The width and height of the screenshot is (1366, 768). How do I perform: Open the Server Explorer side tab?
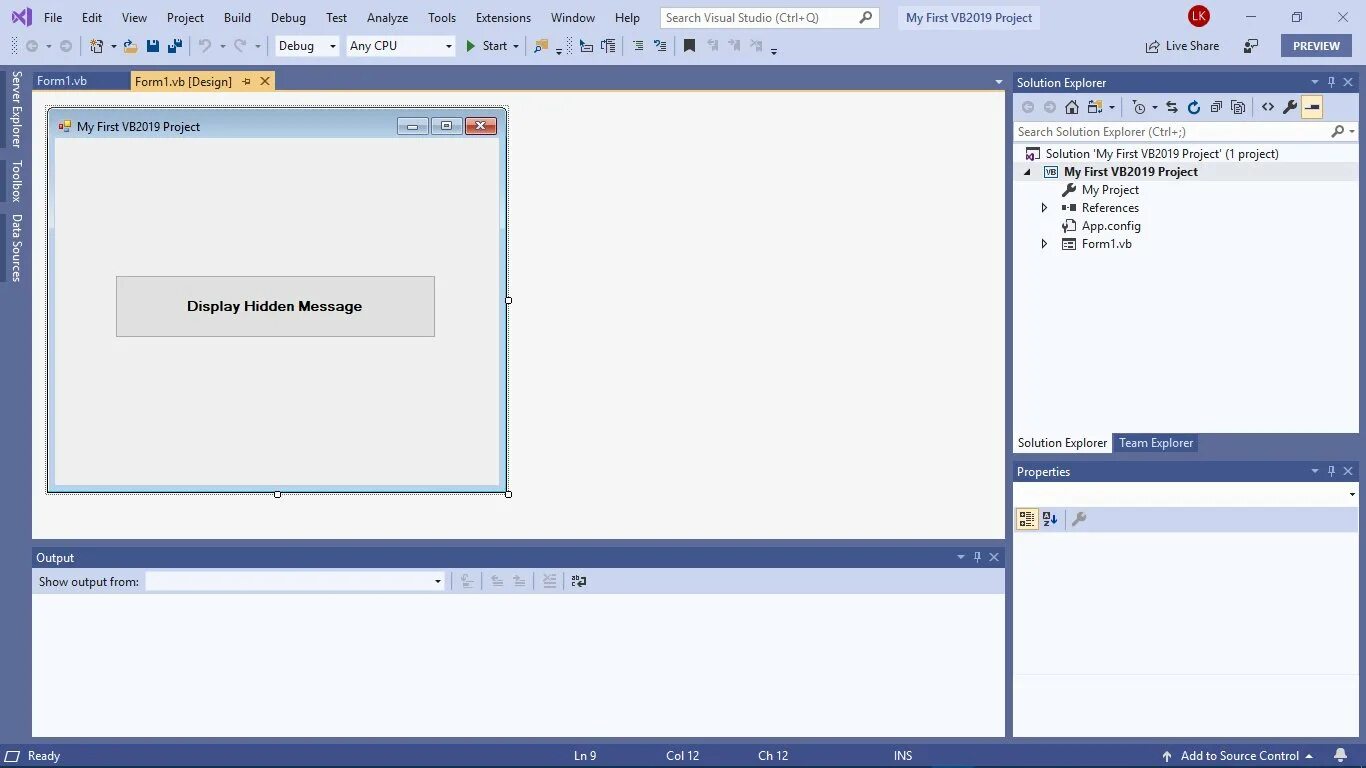click(16, 109)
